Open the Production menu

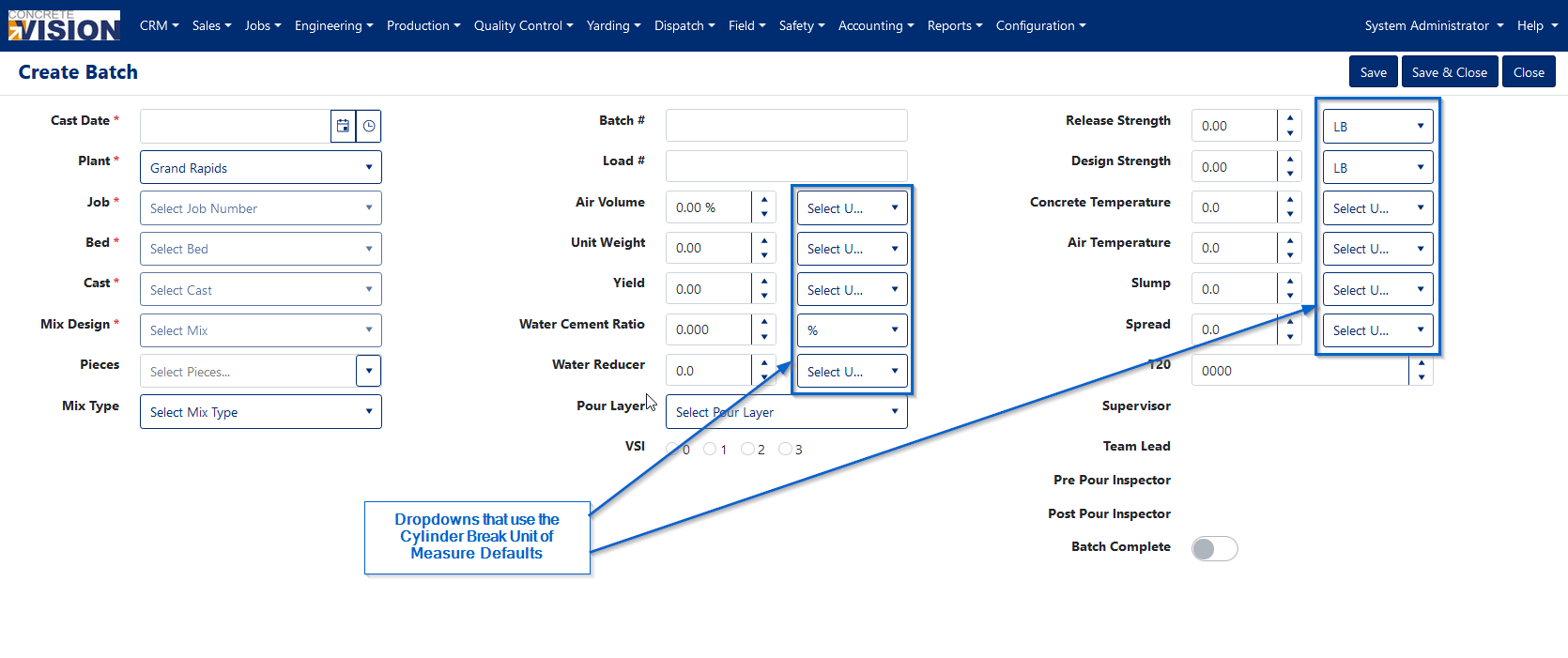tap(423, 25)
